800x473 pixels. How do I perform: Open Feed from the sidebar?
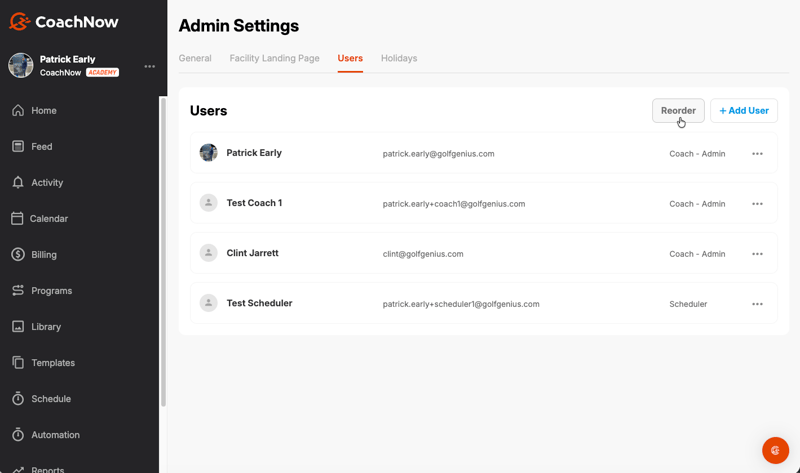point(42,147)
